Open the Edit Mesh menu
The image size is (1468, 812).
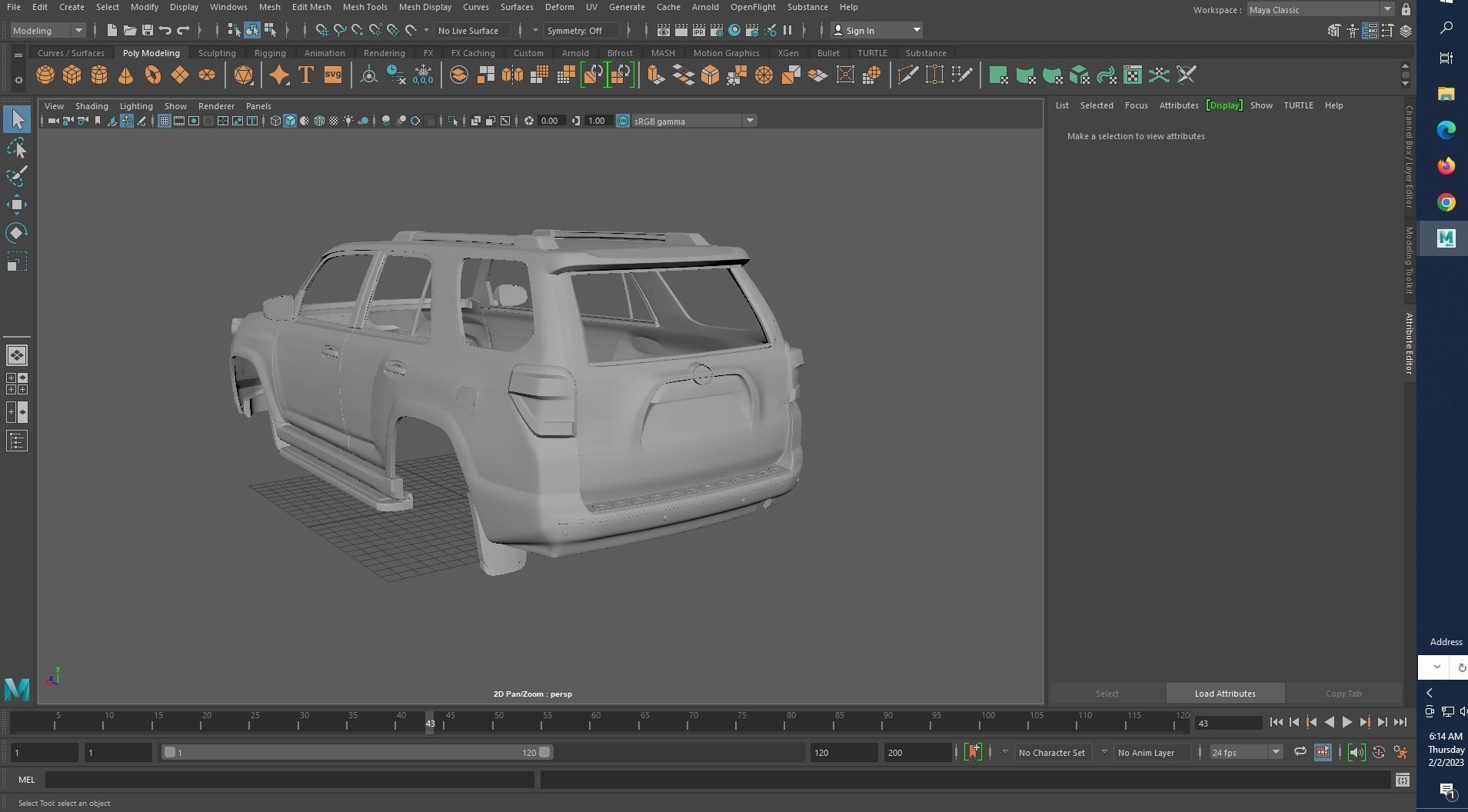(311, 7)
